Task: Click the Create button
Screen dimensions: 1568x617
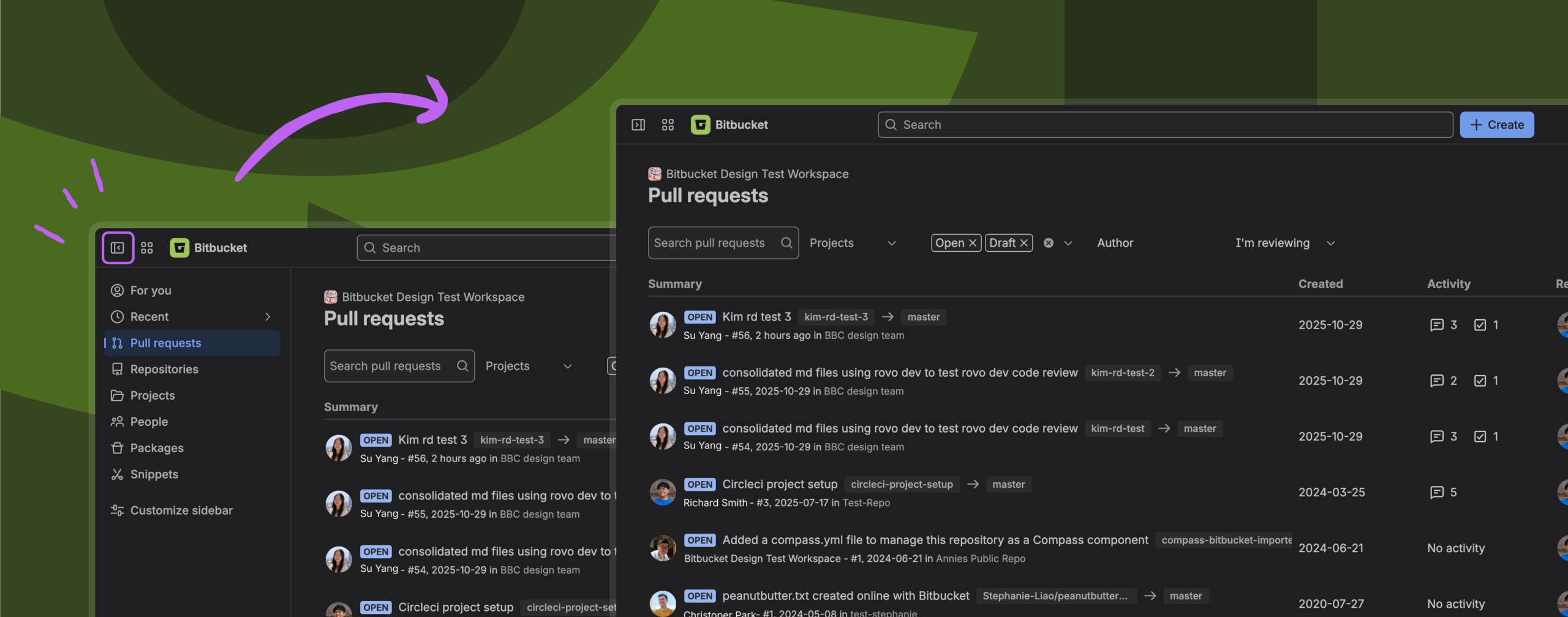Action: coord(1497,124)
